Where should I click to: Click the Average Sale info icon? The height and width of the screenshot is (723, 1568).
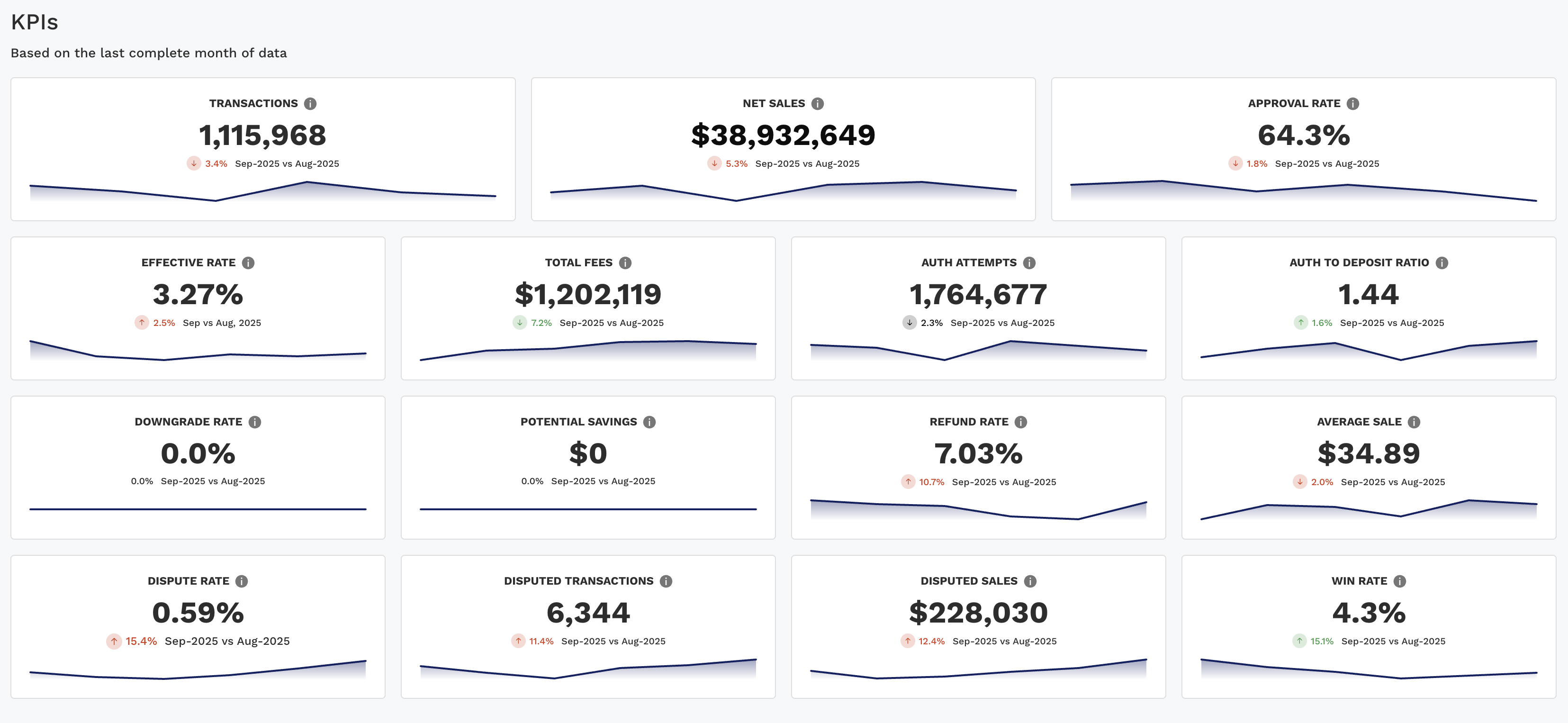(x=1414, y=422)
